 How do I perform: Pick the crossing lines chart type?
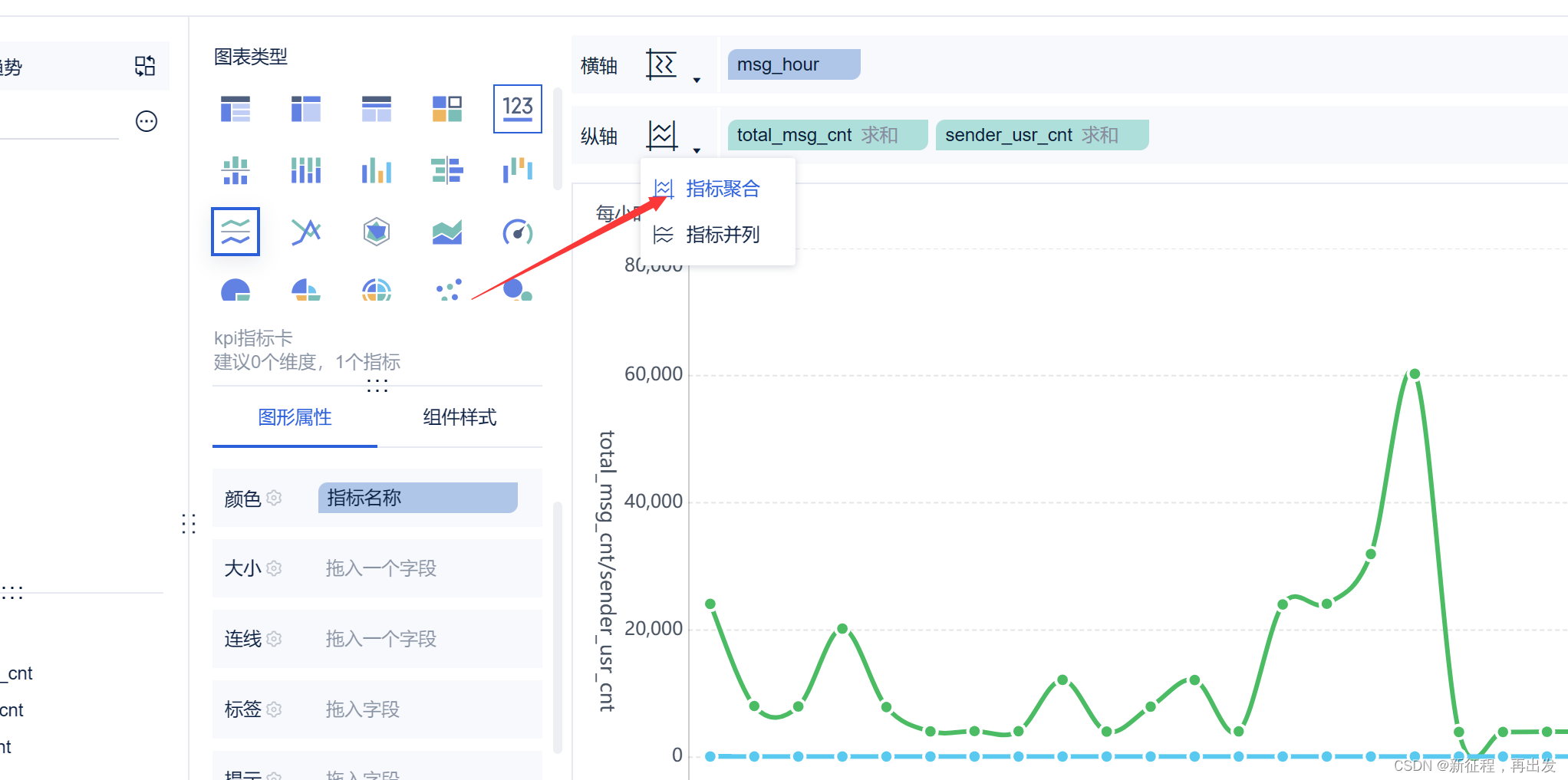[306, 231]
